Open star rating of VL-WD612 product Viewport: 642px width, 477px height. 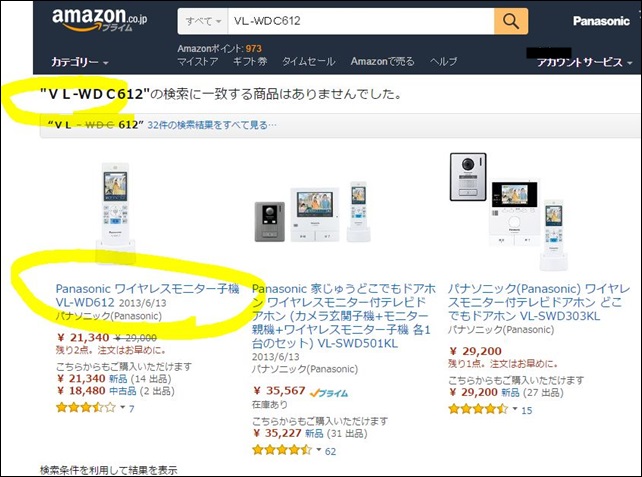pos(86,407)
